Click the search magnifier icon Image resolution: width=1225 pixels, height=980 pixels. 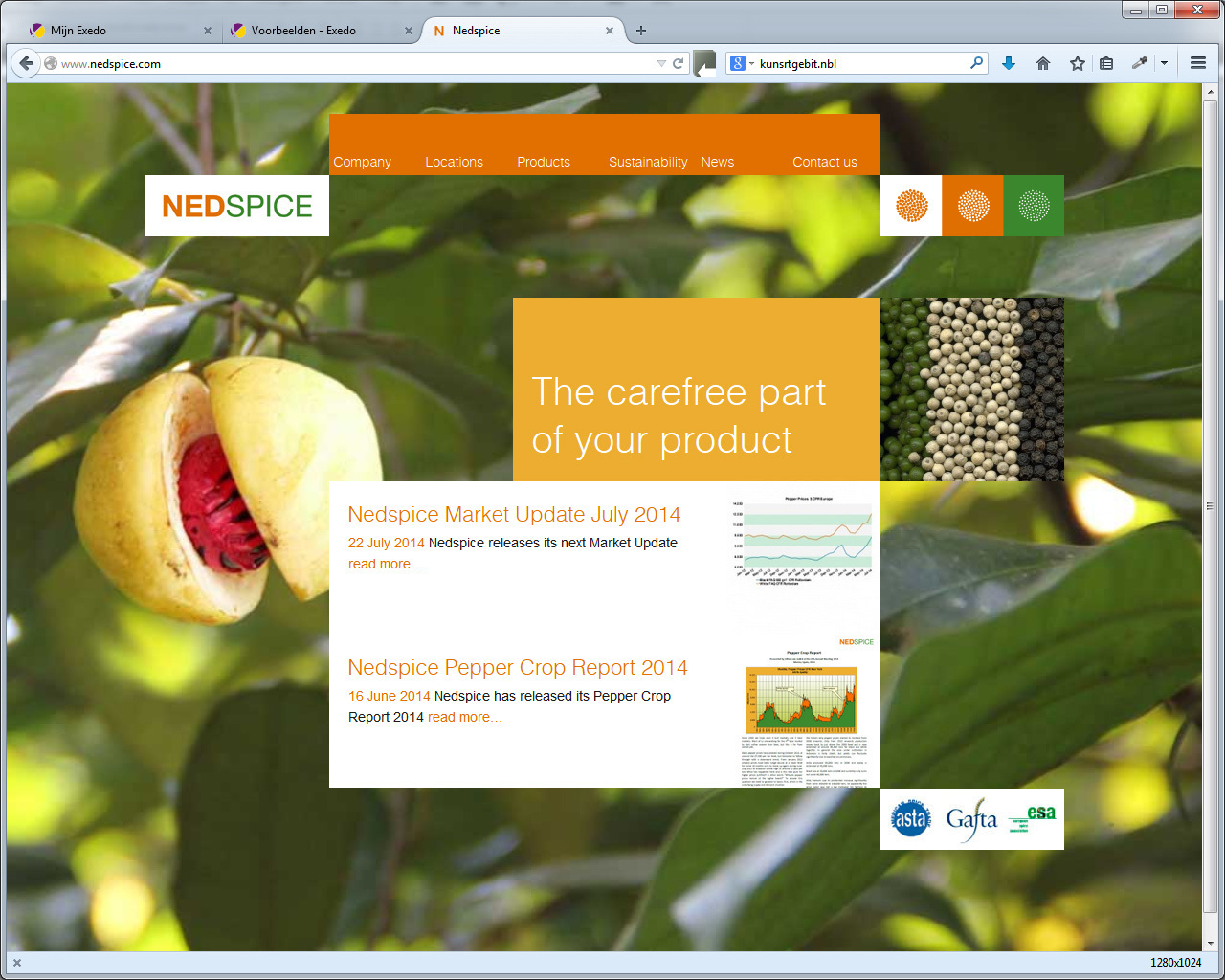click(977, 63)
